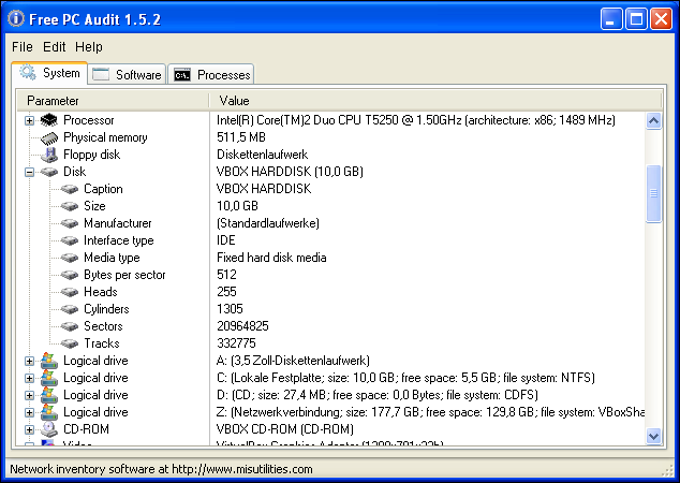Image resolution: width=680 pixels, height=483 pixels.
Task: Select the Bytes per sector row
Action: click(x=125, y=275)
